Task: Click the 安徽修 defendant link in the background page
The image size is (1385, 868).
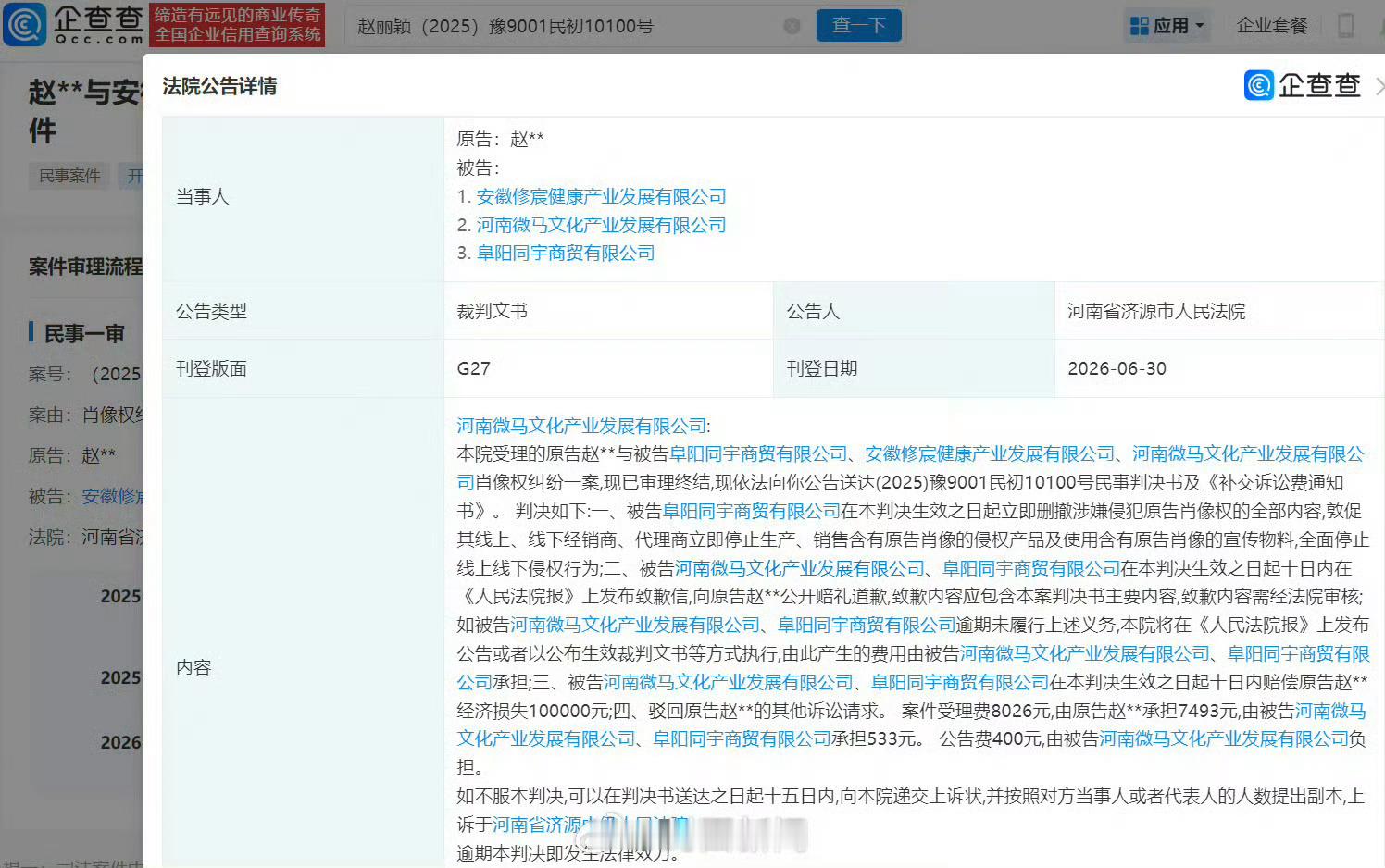Action: 112,496
